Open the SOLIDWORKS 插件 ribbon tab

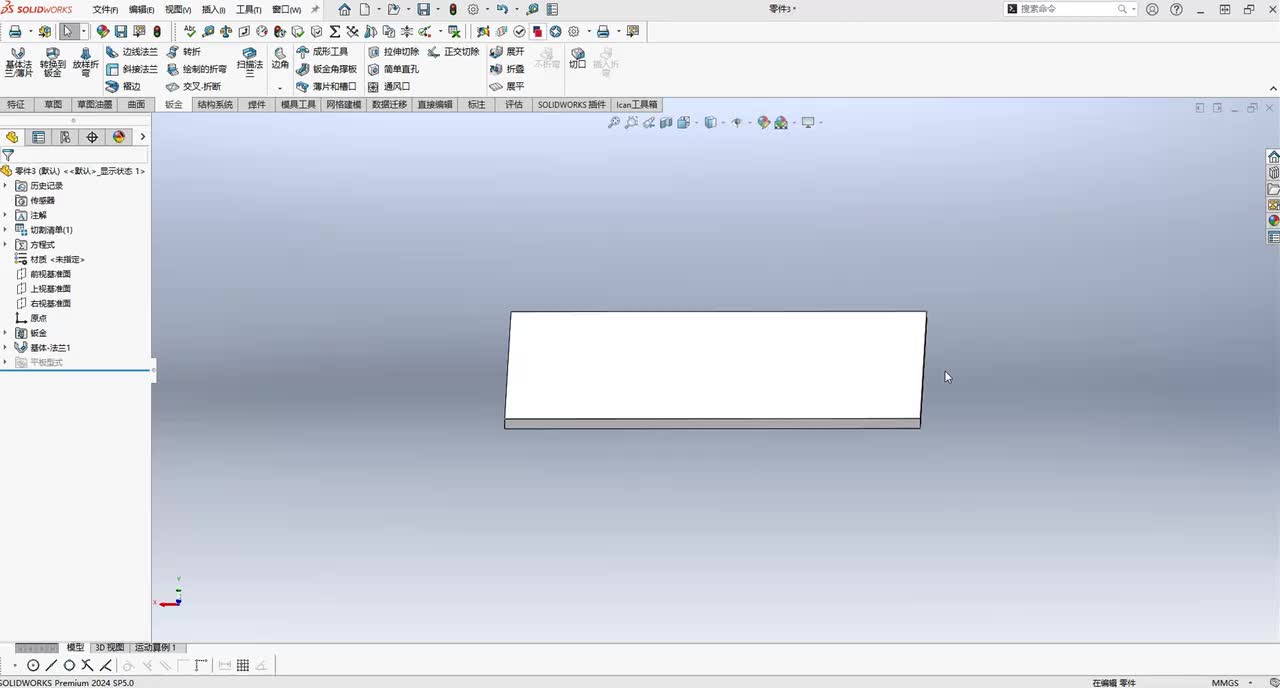tap(571, 104)
